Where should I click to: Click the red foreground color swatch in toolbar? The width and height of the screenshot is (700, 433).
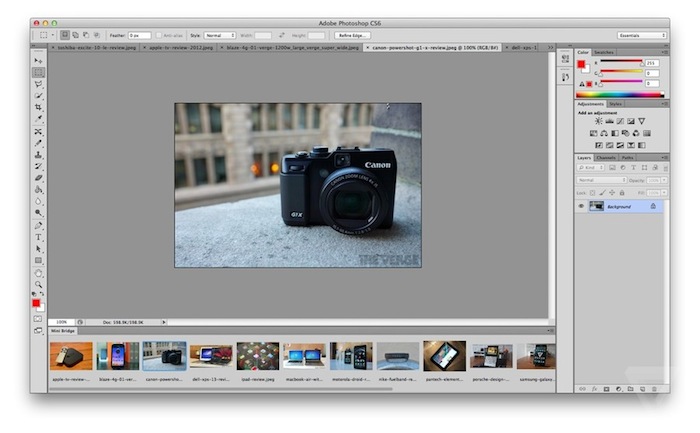point(36,302)
